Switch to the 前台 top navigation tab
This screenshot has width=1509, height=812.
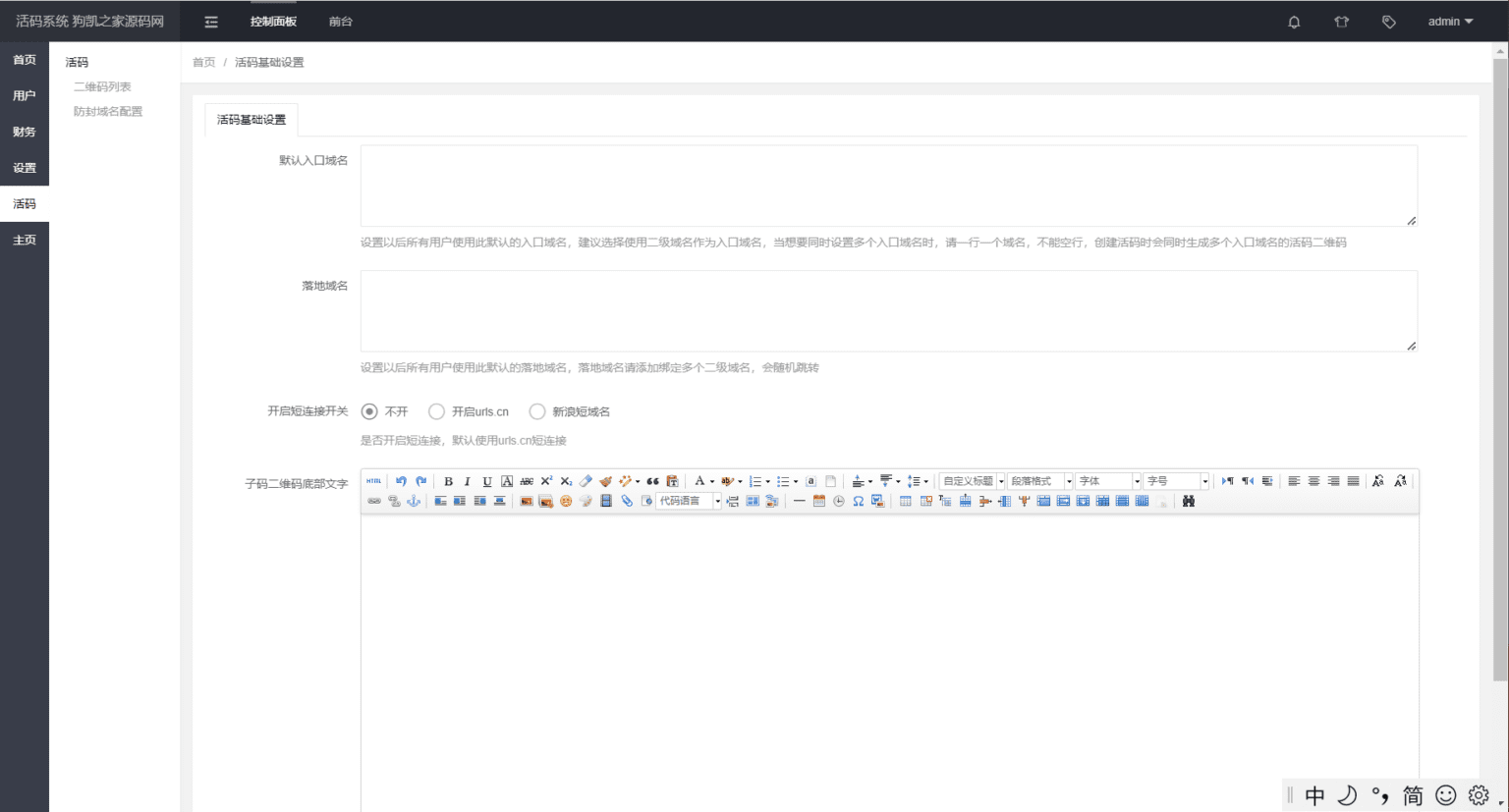(341, 22)
